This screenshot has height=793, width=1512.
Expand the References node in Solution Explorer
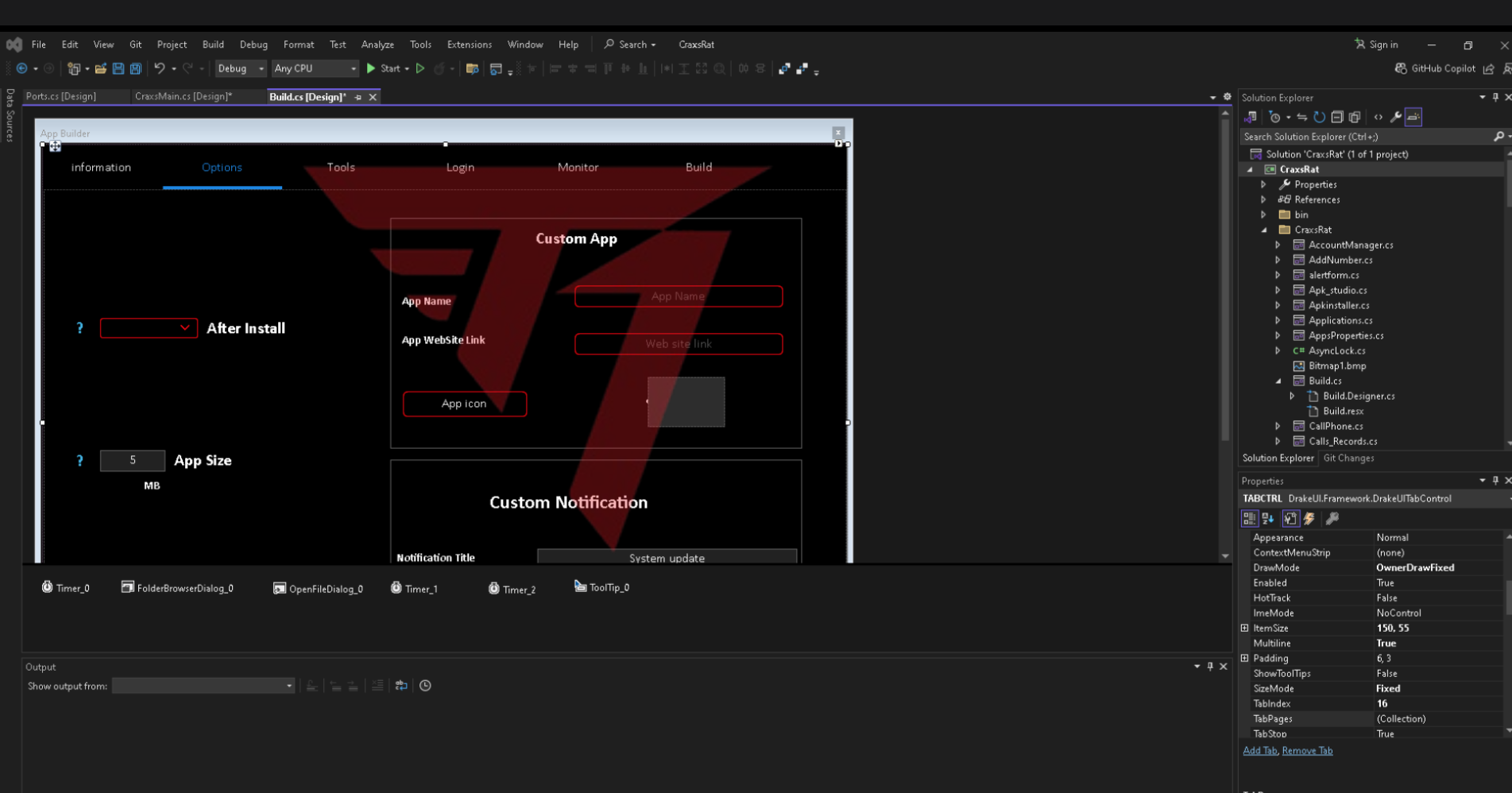pyautogui.click(x=1263, y=199)
